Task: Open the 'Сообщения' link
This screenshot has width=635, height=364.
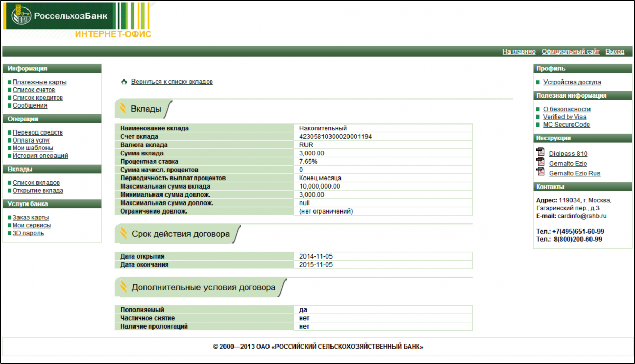Action: tap(30, 105)
